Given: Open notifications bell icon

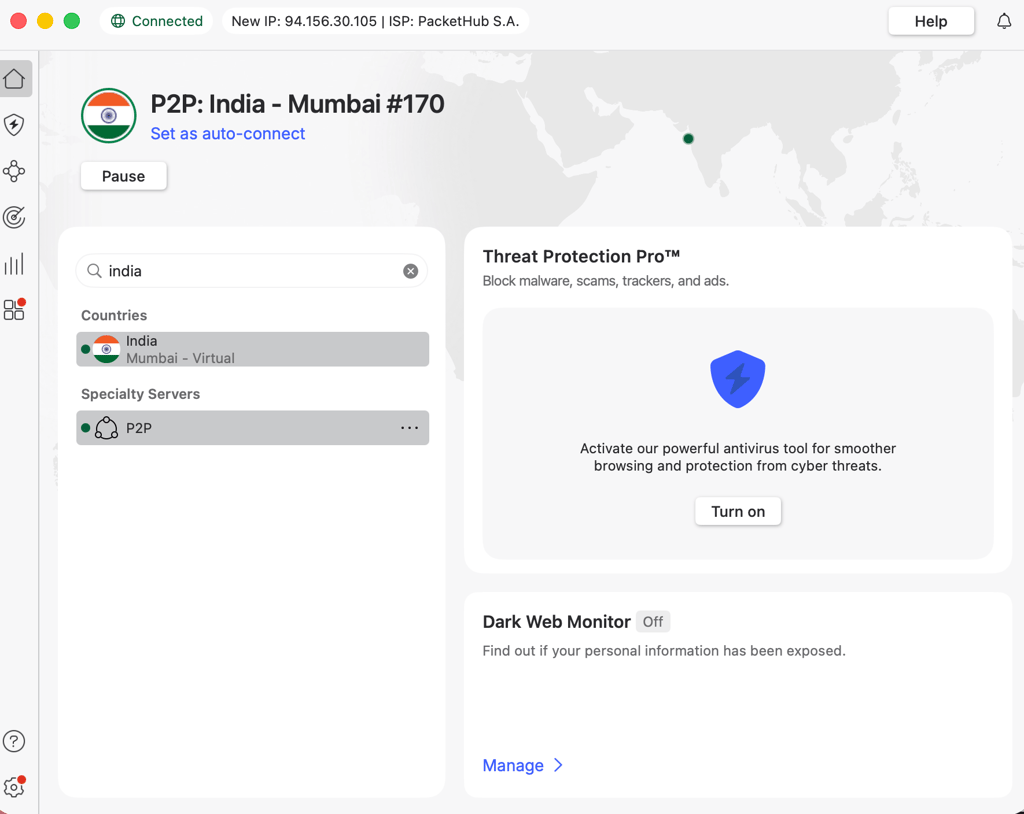Looking at the screenshot, I should [1004, 22].
